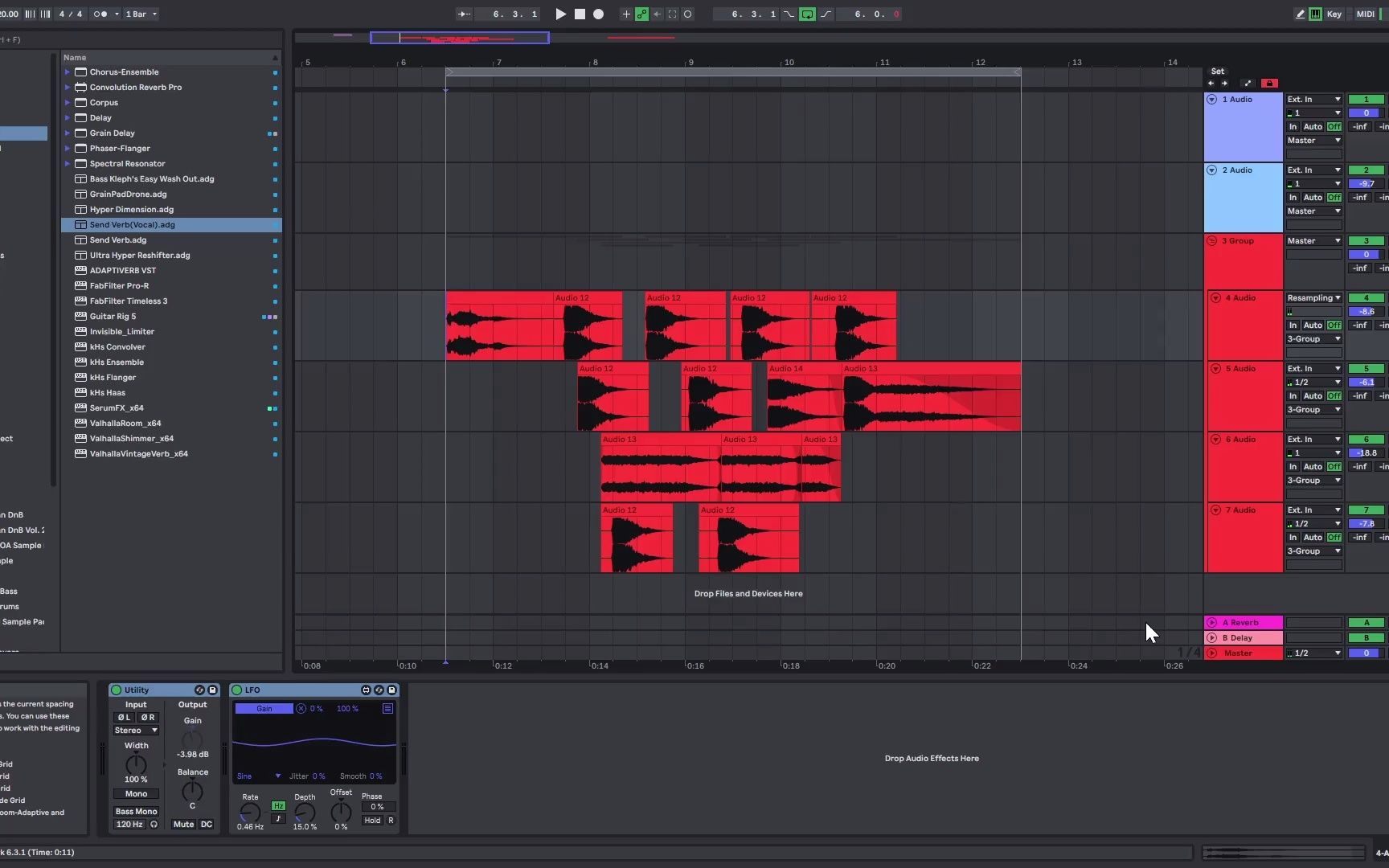Toggle the LFO device on/off activator

(236, 690)
